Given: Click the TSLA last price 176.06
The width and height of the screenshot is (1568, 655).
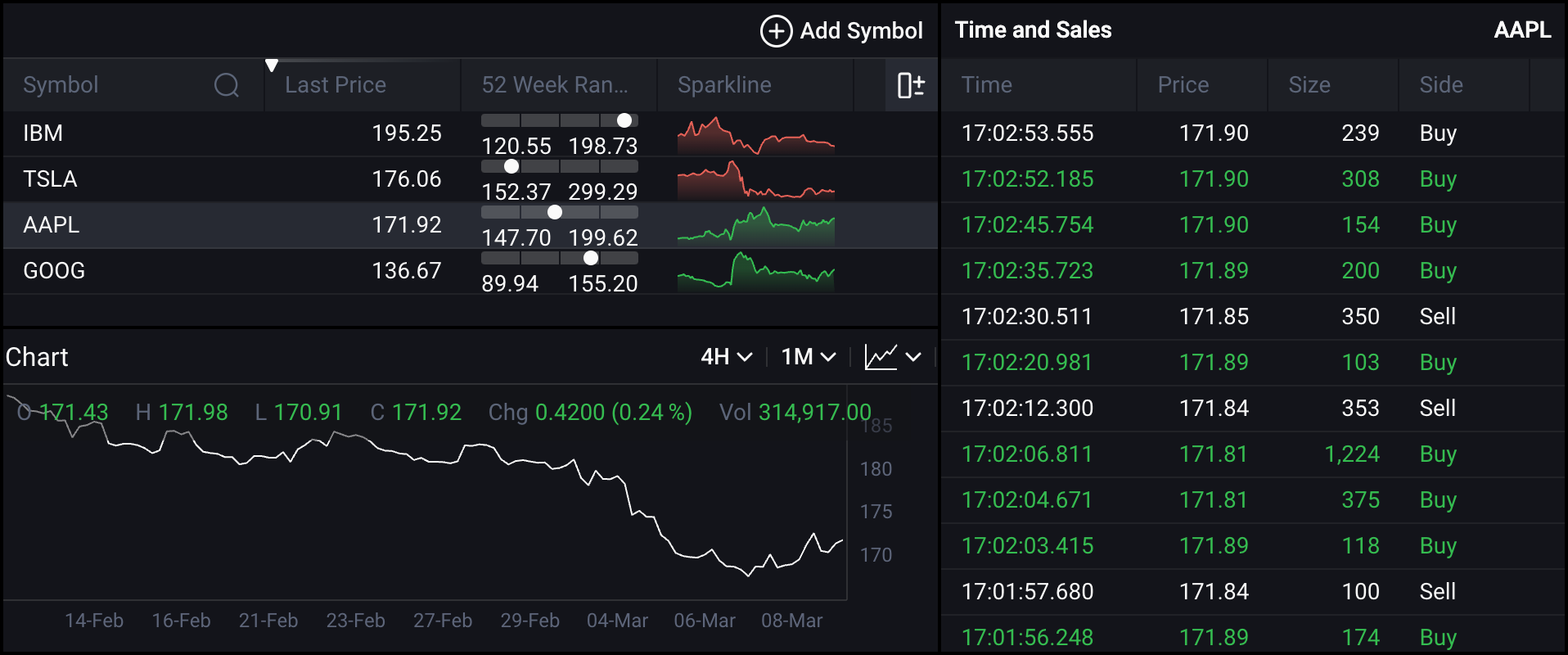Looking at the screenshot, I should (407, 179).
